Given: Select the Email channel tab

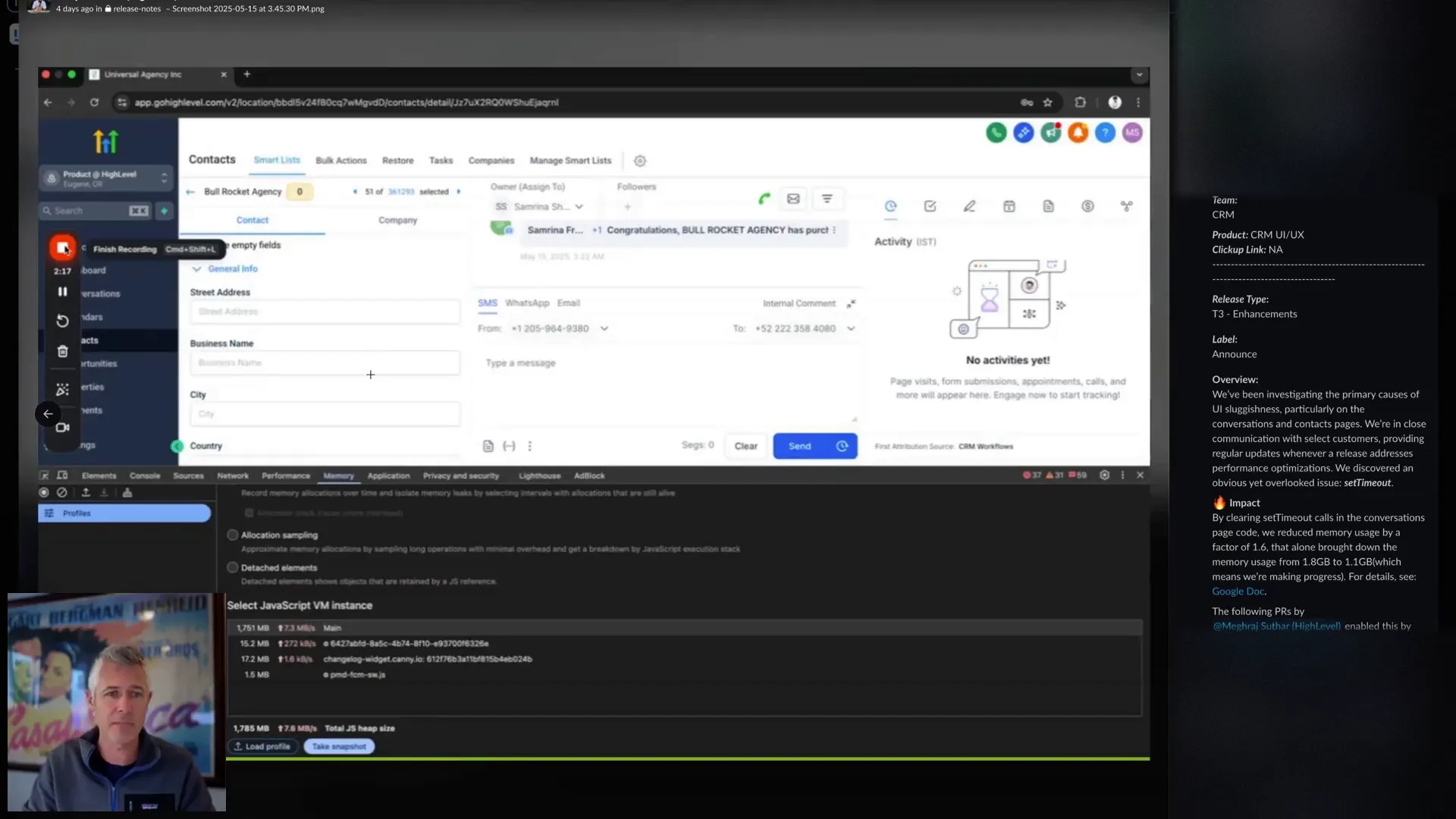Looking at the screenshot, I should (x=568, y=303).
